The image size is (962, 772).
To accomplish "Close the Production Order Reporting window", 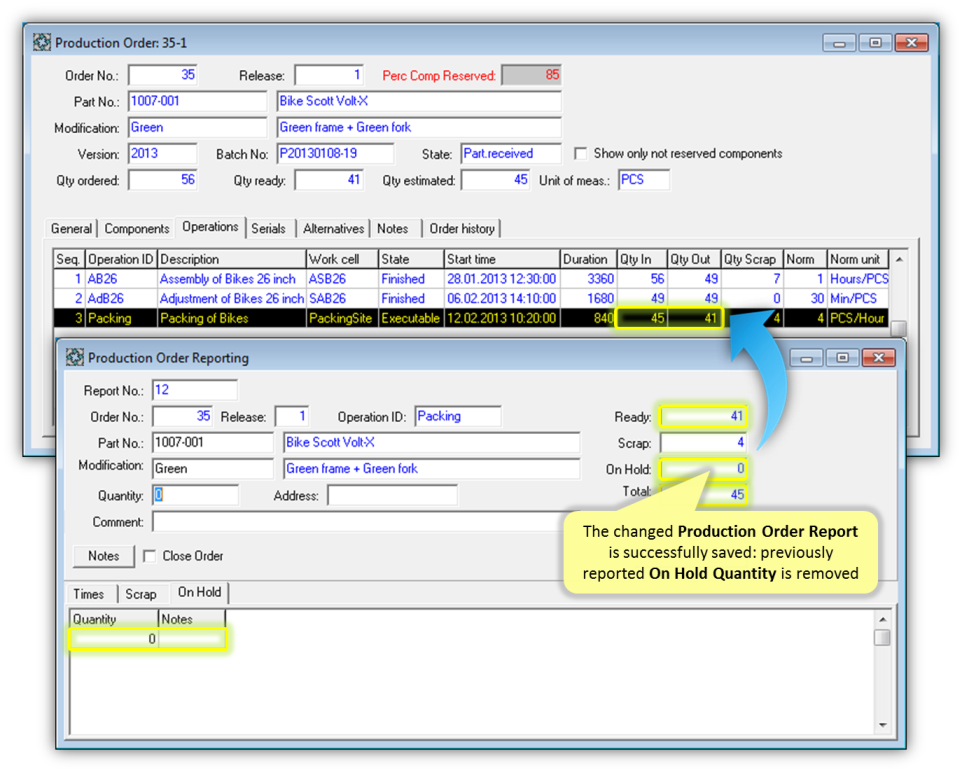I will pyautogui.click(x=878, y=358).
